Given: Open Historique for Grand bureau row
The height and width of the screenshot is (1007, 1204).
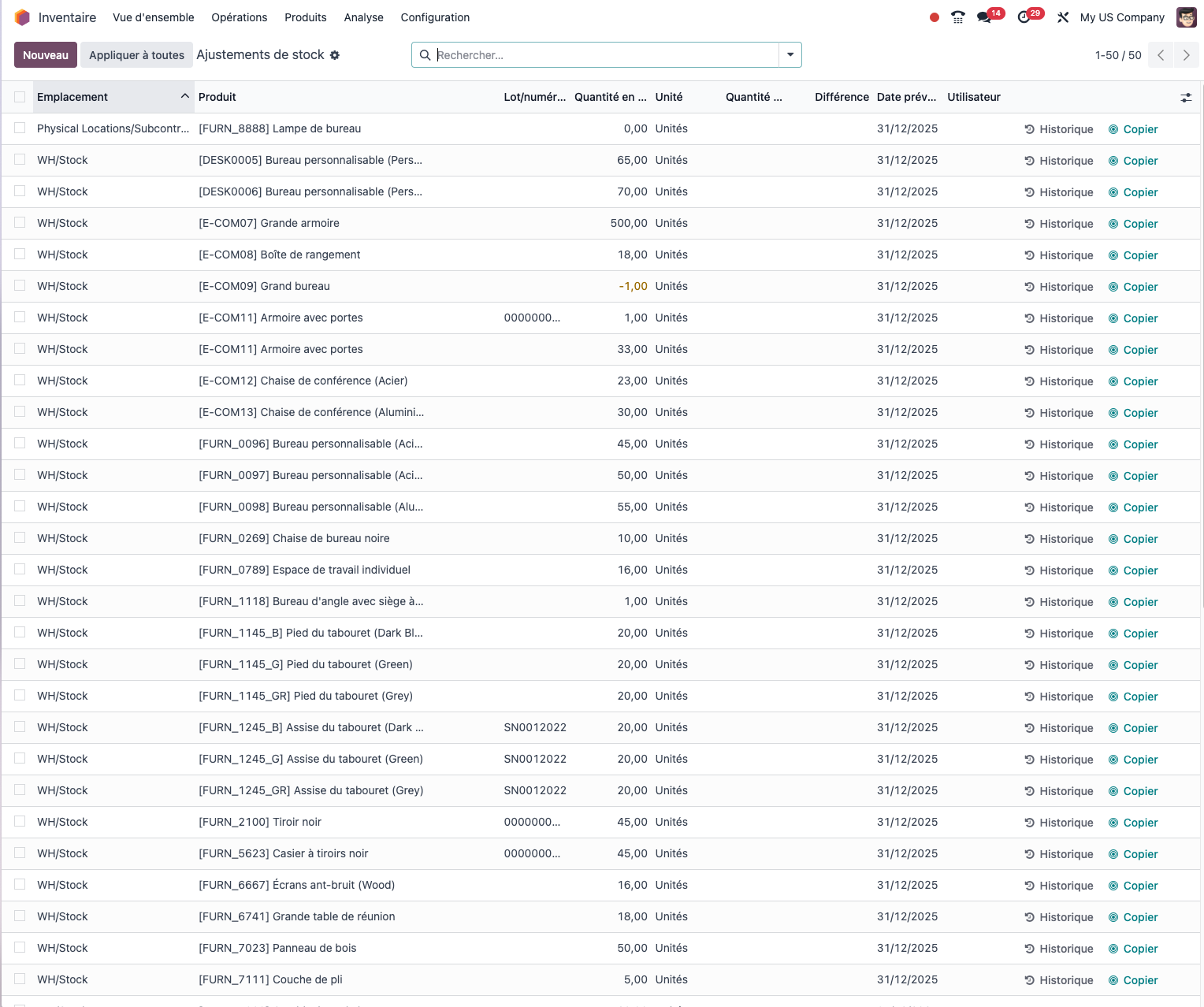Looking at the screenshot, I should (1059, 287).
